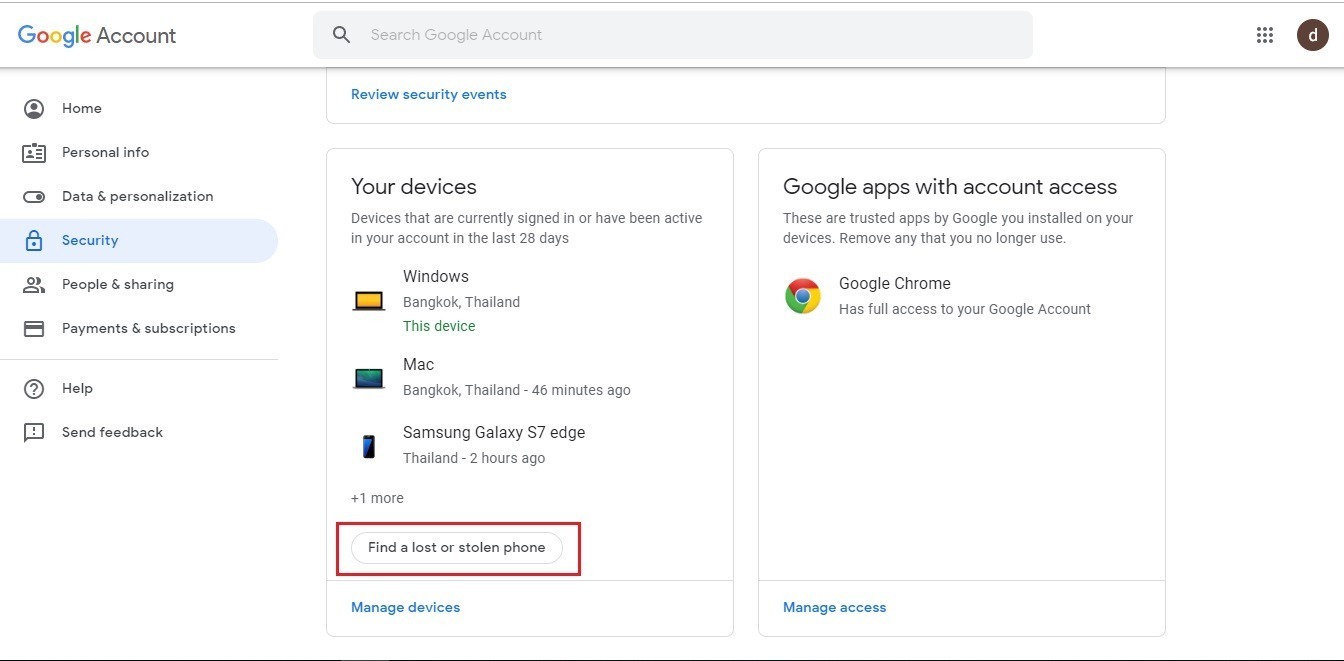Click the Samsung Galaxy phone icon
The height and width of the screenshot is (661, 1344).
pyautogui.click(x=368, y=446)
